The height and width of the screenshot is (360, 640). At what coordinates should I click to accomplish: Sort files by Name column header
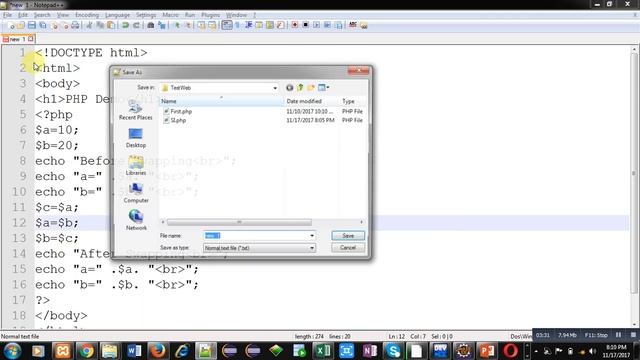coord(220,101)
